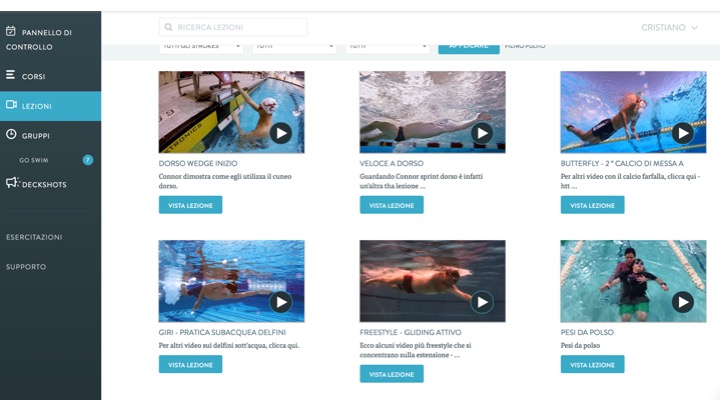
Task: Click Vista Lezione under Giri Pratica Subacquea
Action: pyautogui.click(x=191, y=364)
